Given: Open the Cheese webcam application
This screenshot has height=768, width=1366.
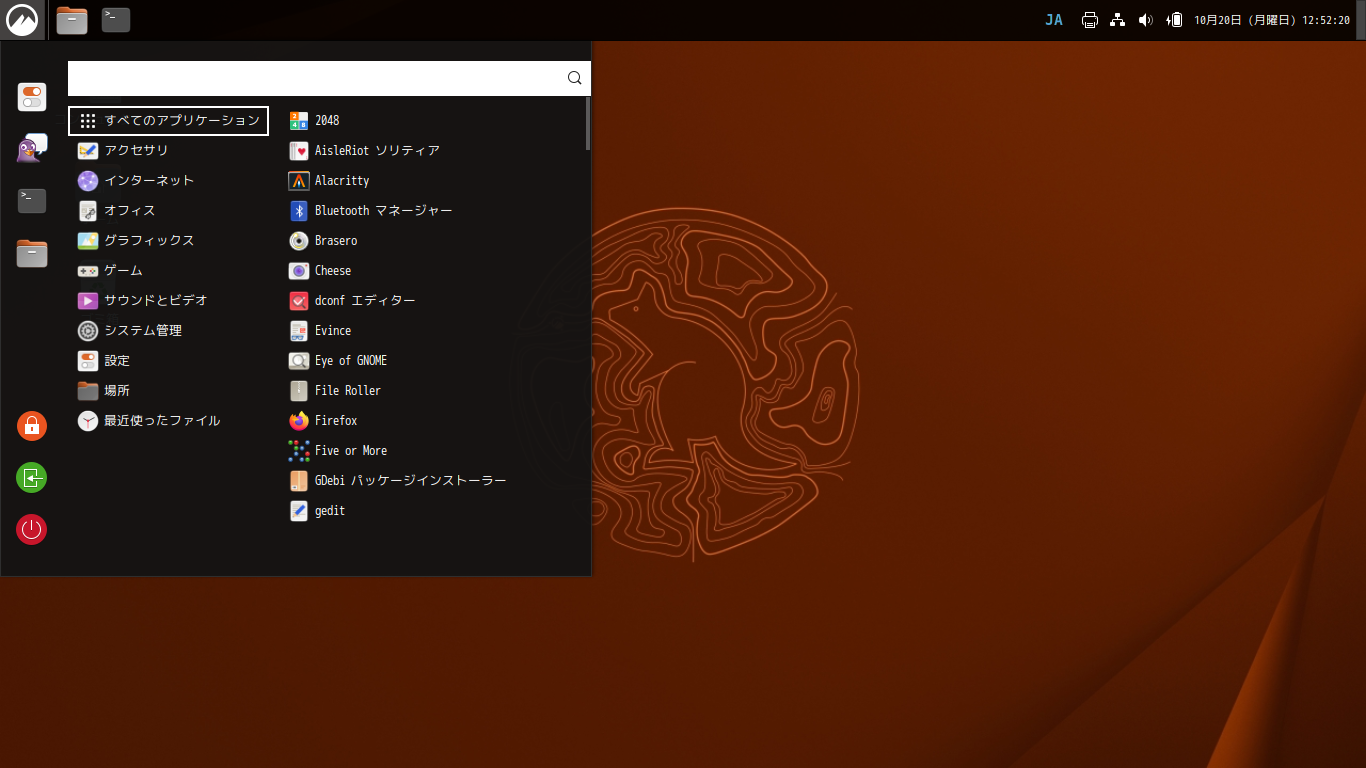Looking at the screenshot, I should (331, 270).
